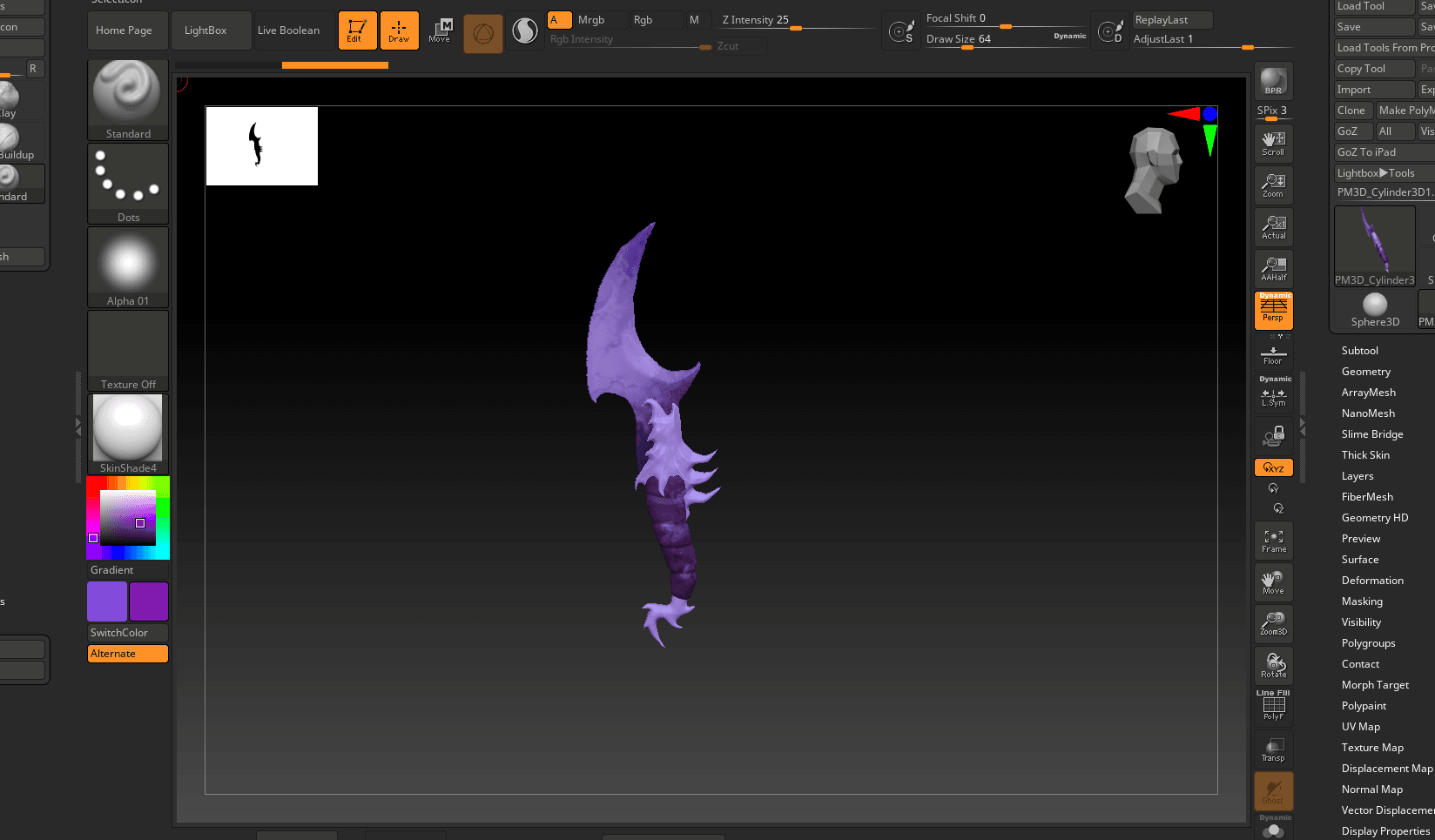Open the Alpha 01 selector
This screenshot has height=840, width=1435.
[x=128, y=266]
